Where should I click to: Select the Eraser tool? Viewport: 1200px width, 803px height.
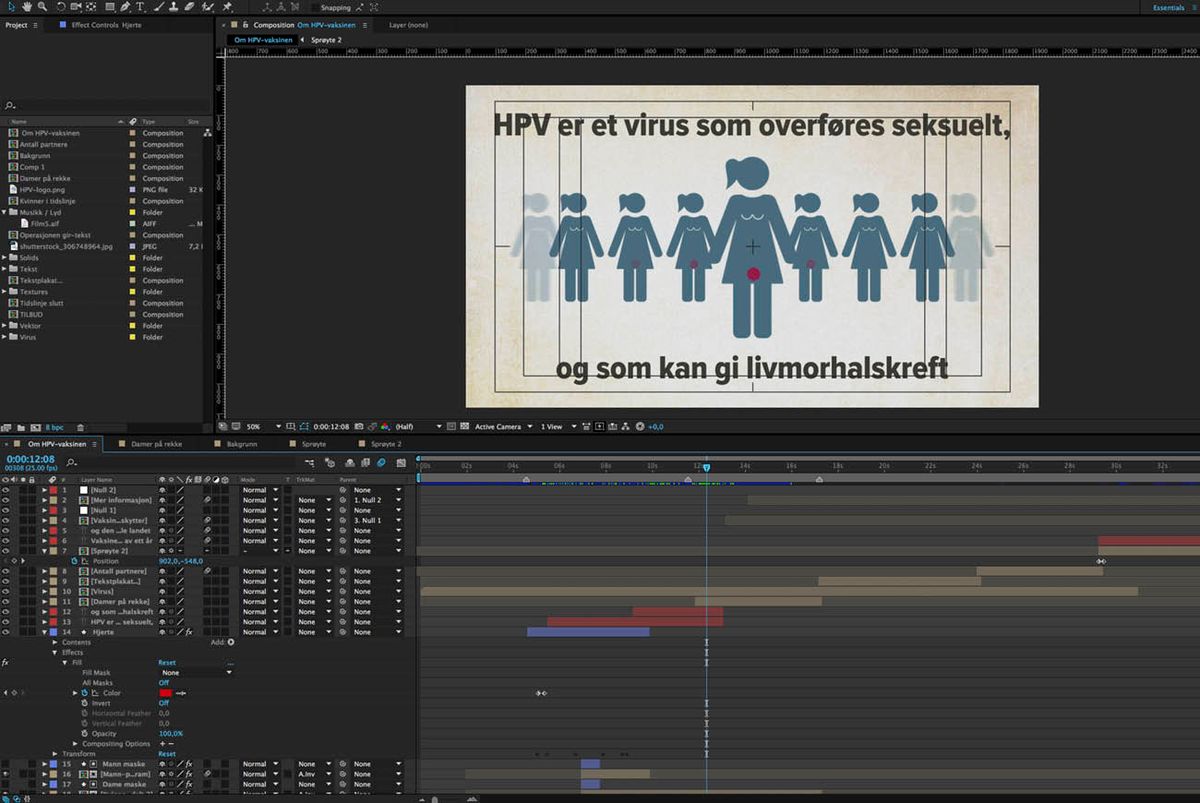[x=189, y=7]
